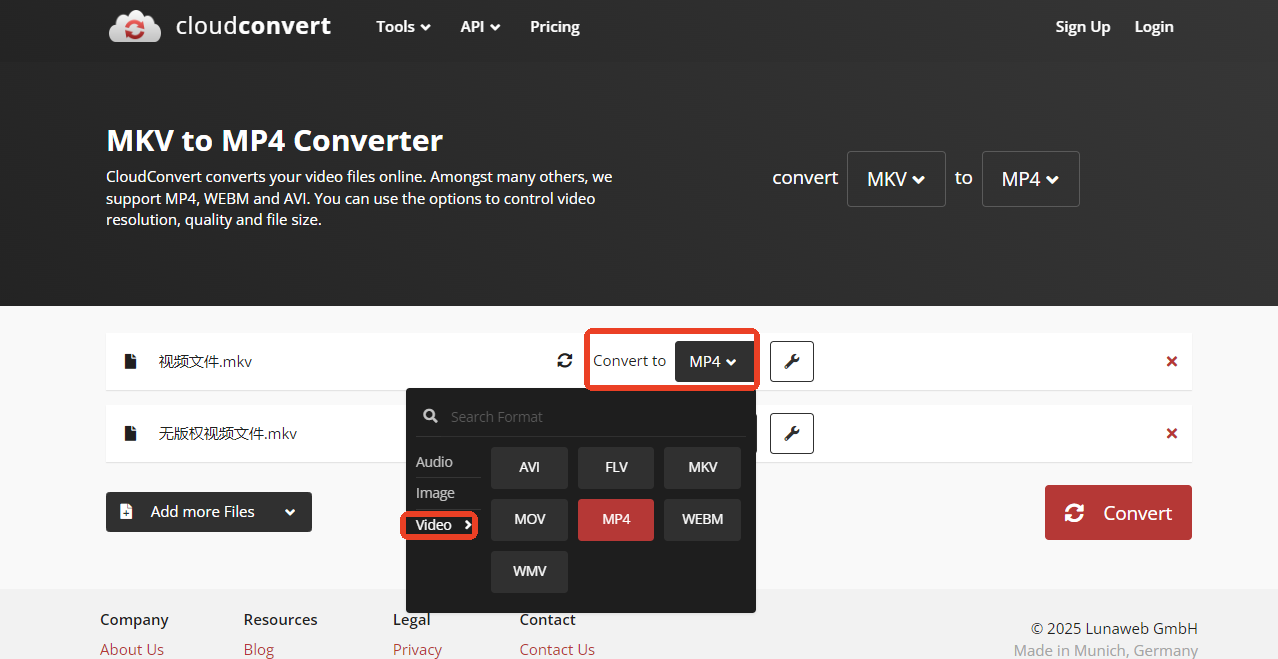Choose FLV as the output format
1278x659 pixels.
click(616, 468)
